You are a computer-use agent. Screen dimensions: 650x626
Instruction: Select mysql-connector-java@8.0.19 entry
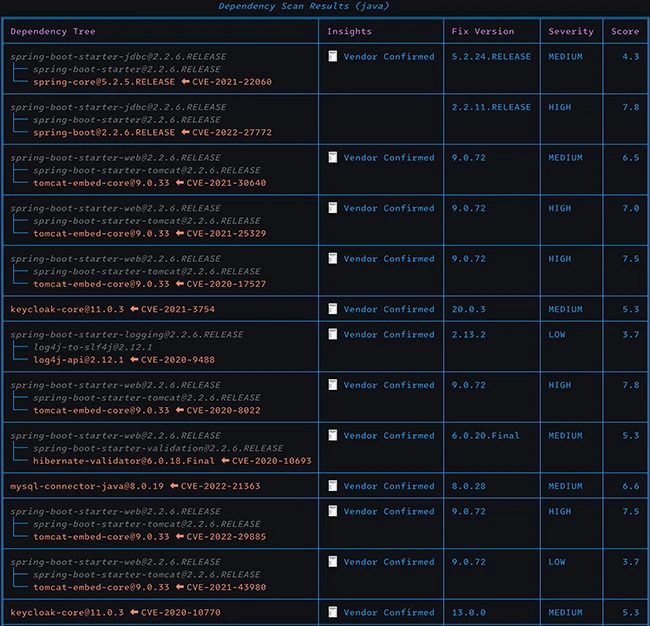(87, 486)
